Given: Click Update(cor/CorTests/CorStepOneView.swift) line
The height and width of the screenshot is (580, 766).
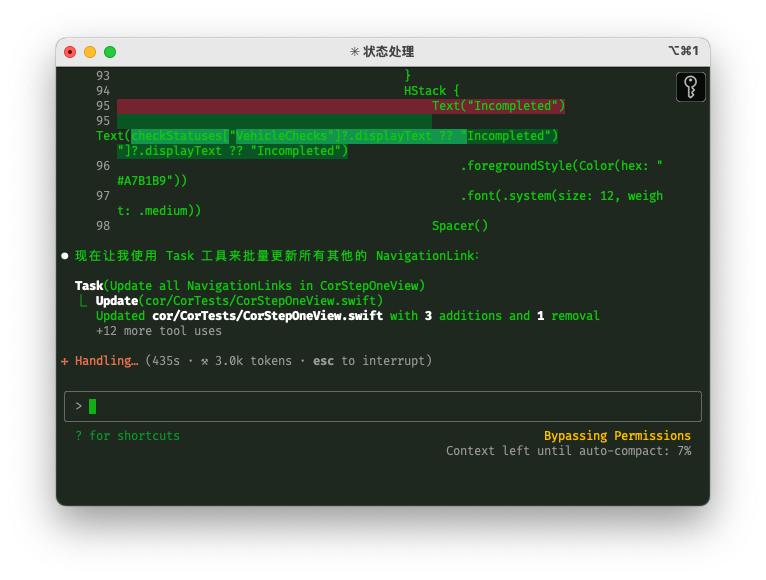Looking at the screenshot, I should pos(239,301).
